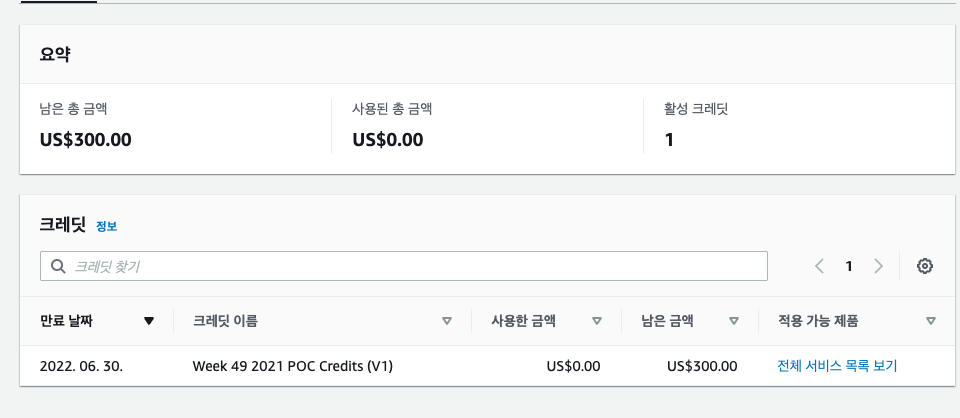Go to the next page arrow
The height and width of the screenshot is (418, 960).
click(878, 266)
